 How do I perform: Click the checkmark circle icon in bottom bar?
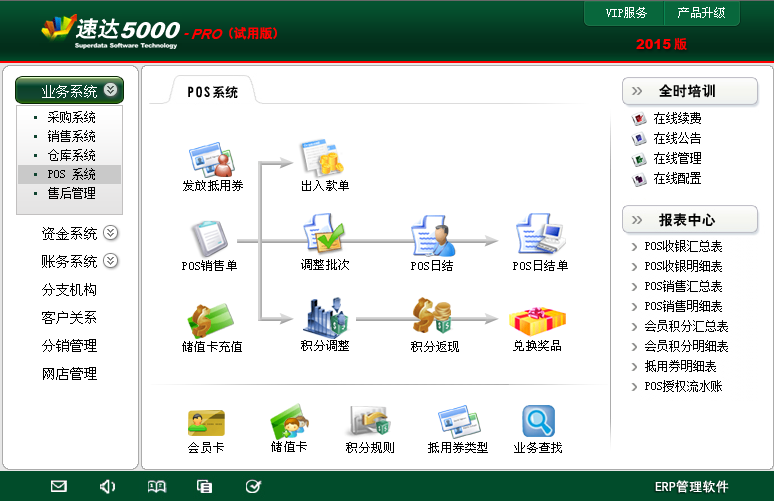click(x=253, y=487)
